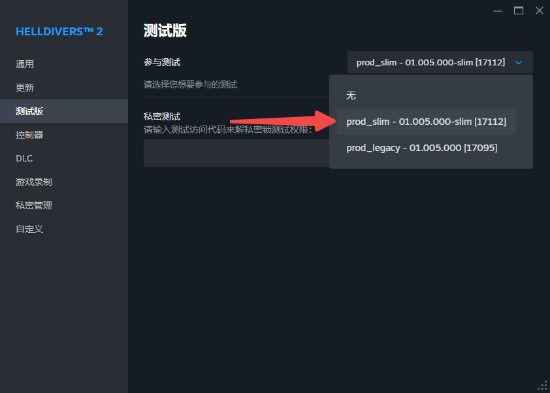550x393 pixels.
Task: Click the window resize grip corner
Action: (x=542, y=386)
